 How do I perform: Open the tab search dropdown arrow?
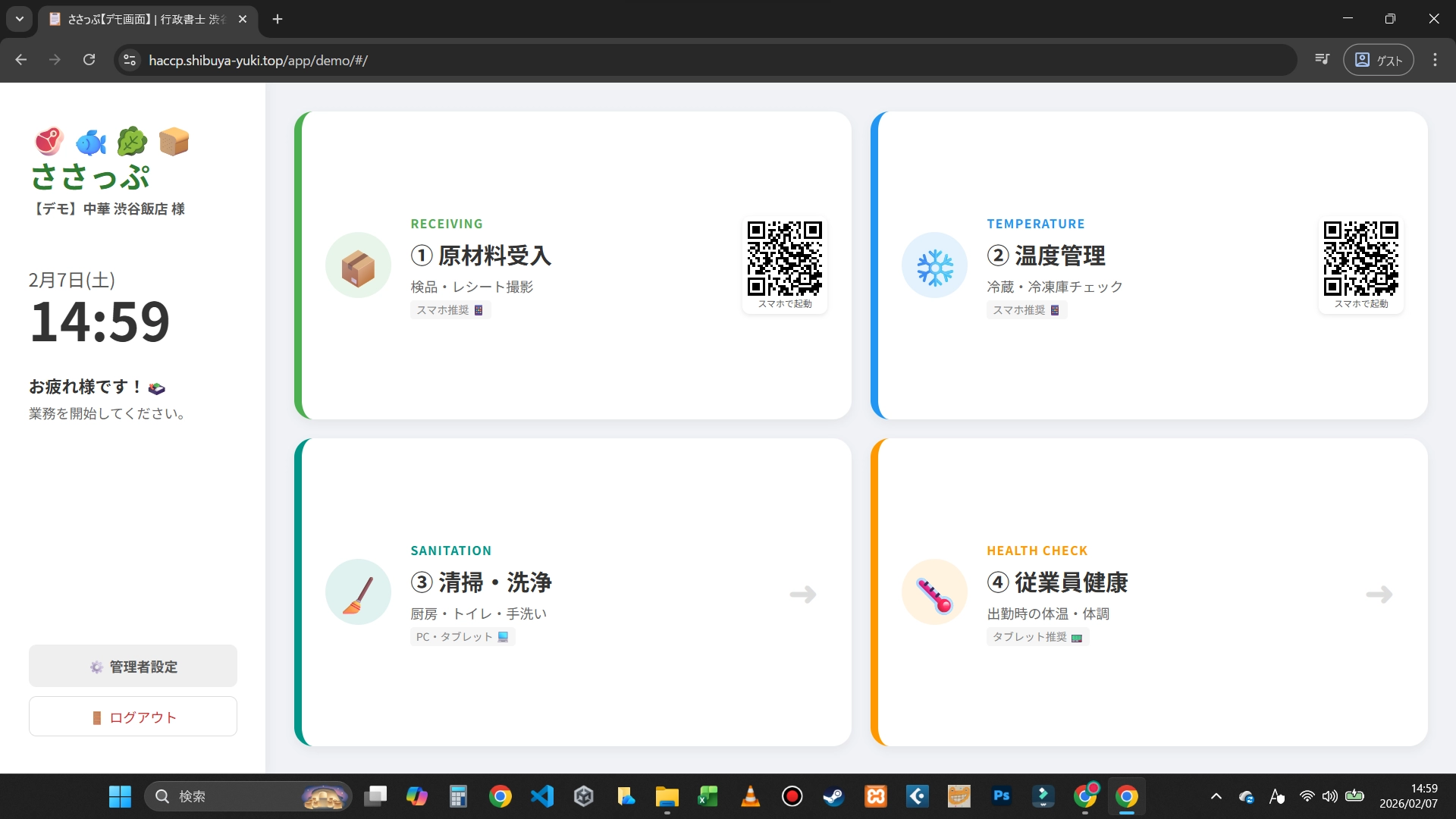coord(20,19)
